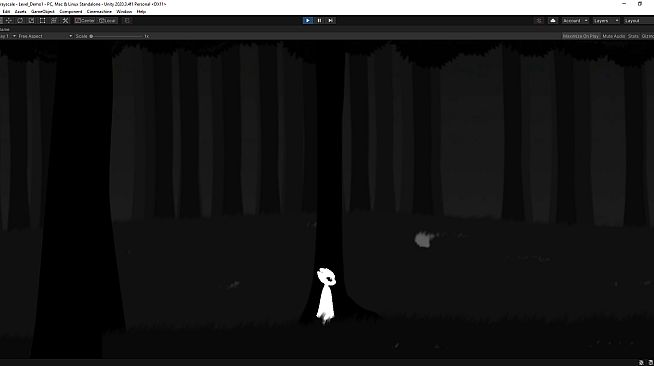654x366 pixels.
Task: Pause the running game
Action: (319, 20)
